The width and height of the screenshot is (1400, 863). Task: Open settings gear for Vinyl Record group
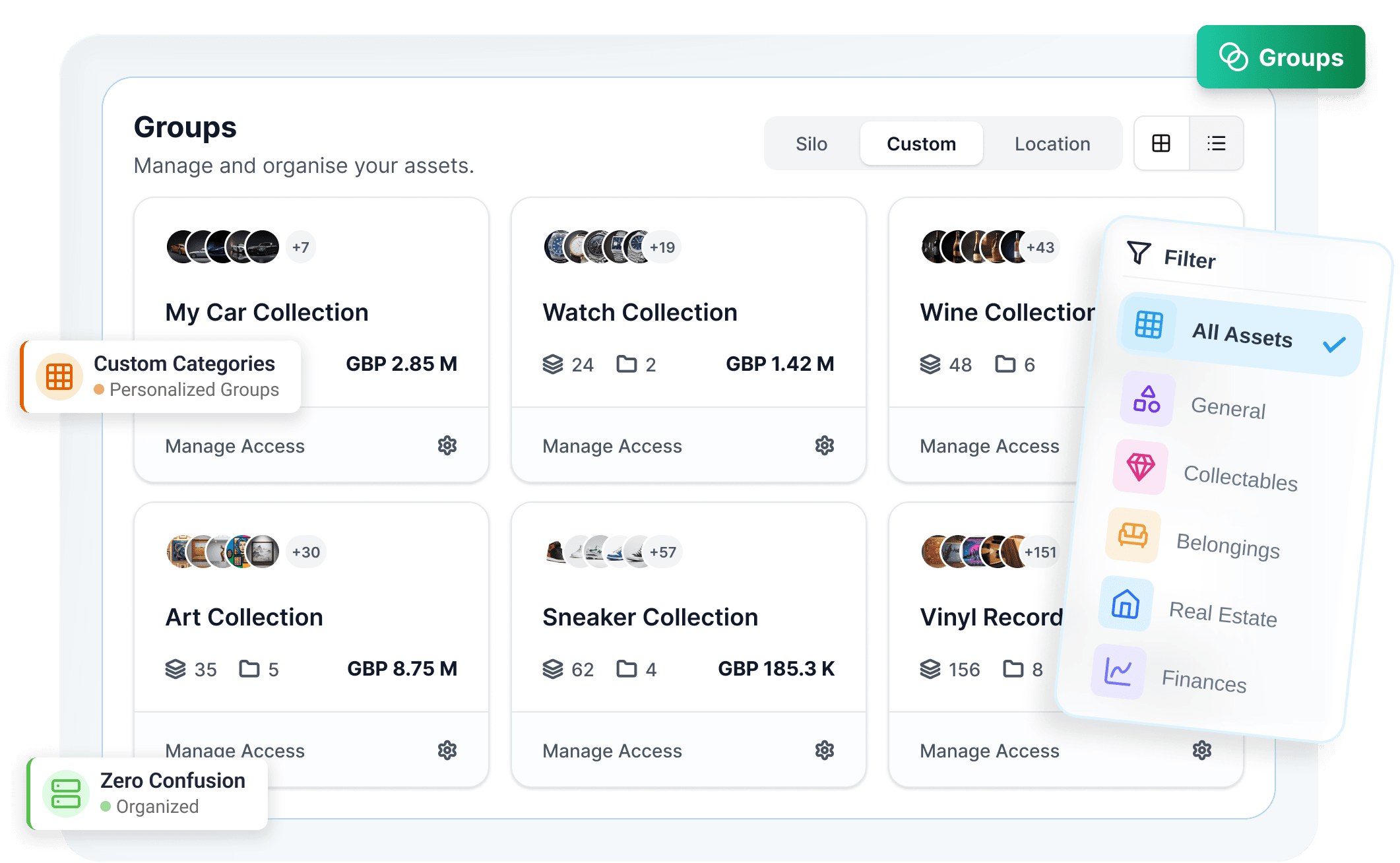point(1202,750)
